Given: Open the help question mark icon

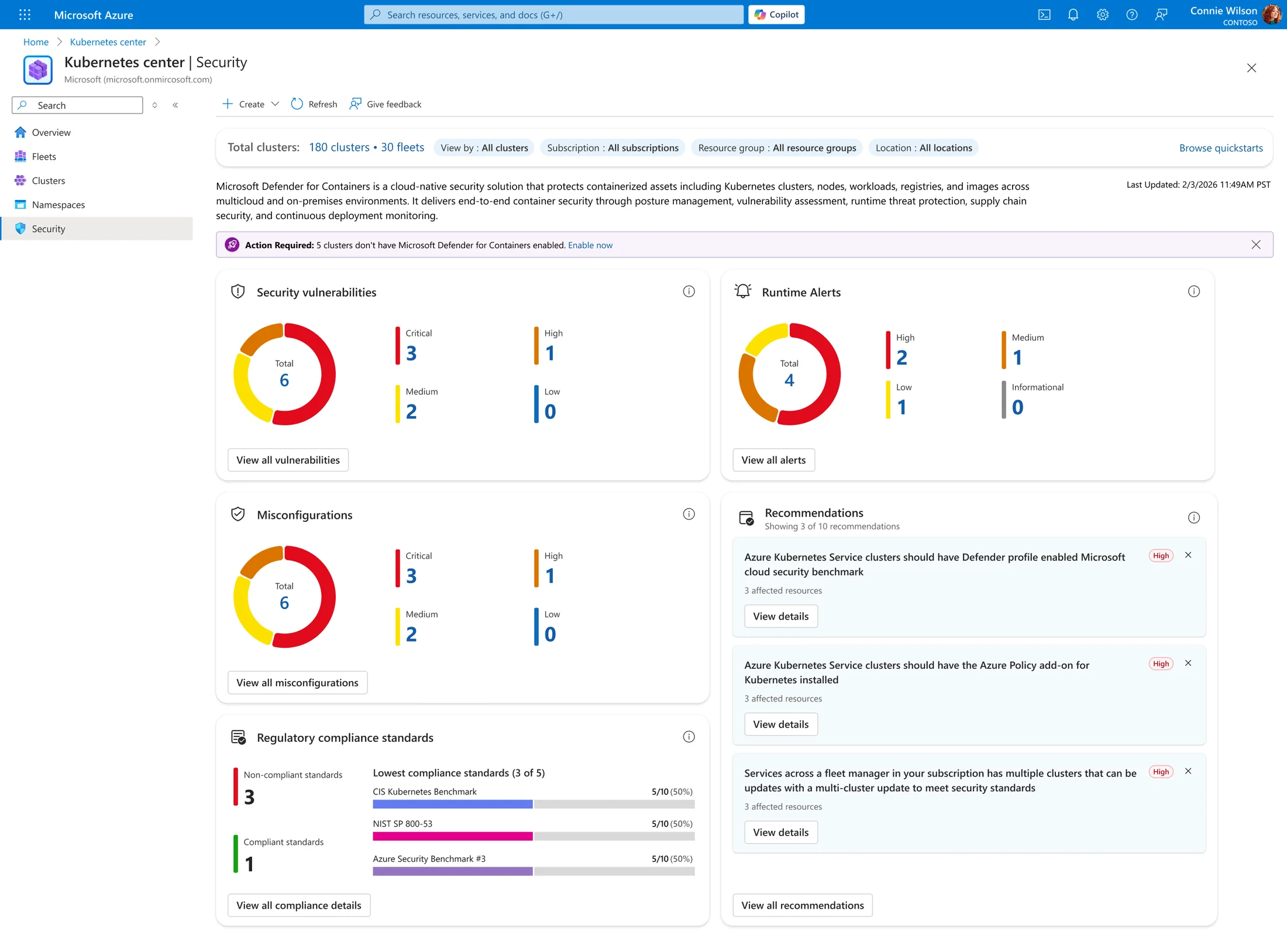Looking at the screenshot, I should [x=1132, y=15].
